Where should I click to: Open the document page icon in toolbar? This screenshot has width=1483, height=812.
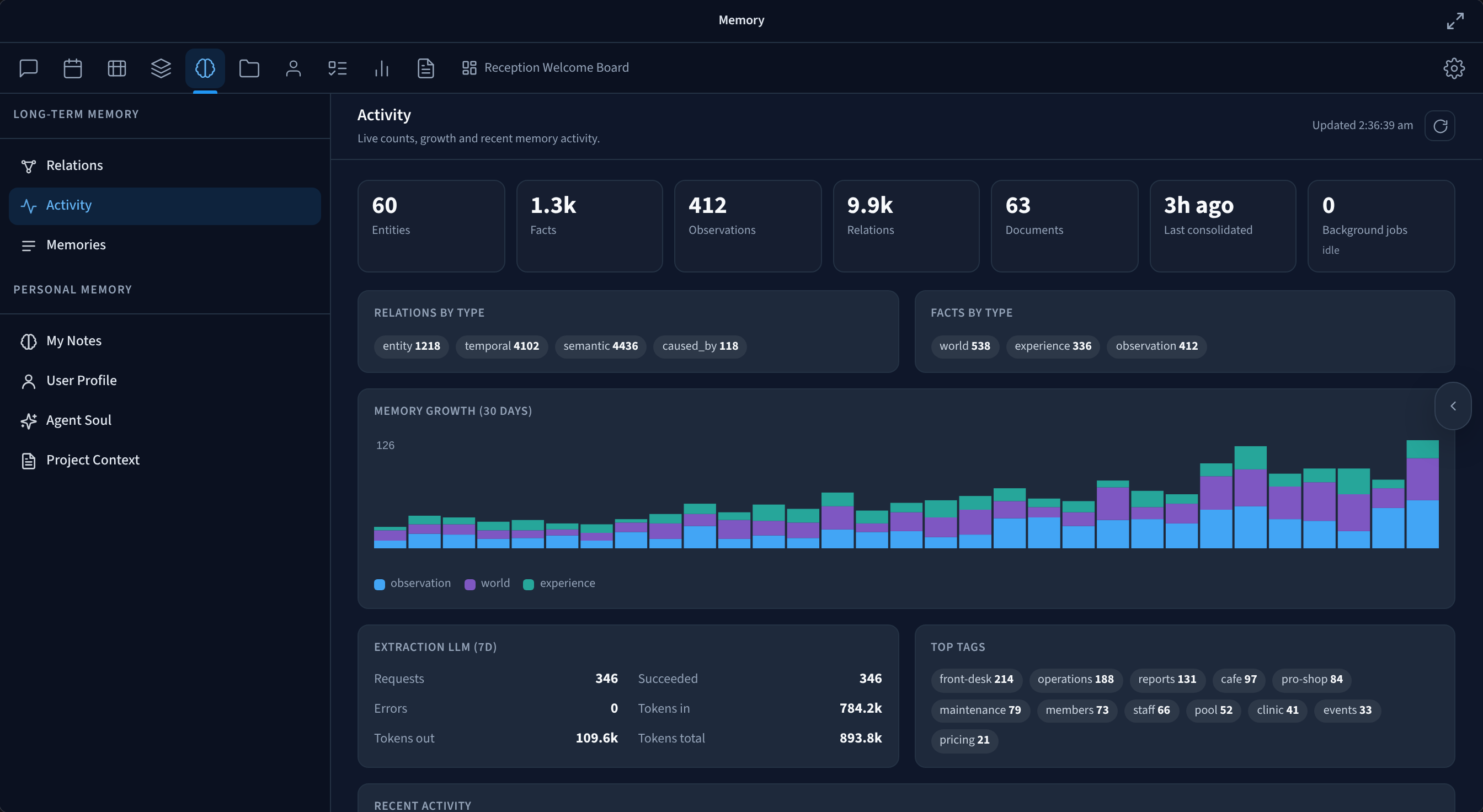pyautogui.click(x=426, y=68)
